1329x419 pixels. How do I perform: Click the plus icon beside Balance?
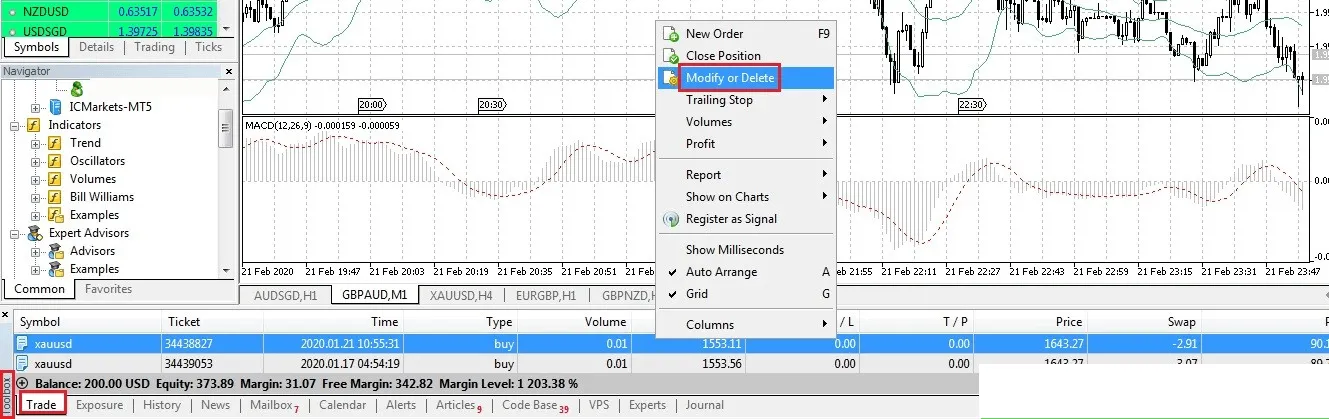22,383
